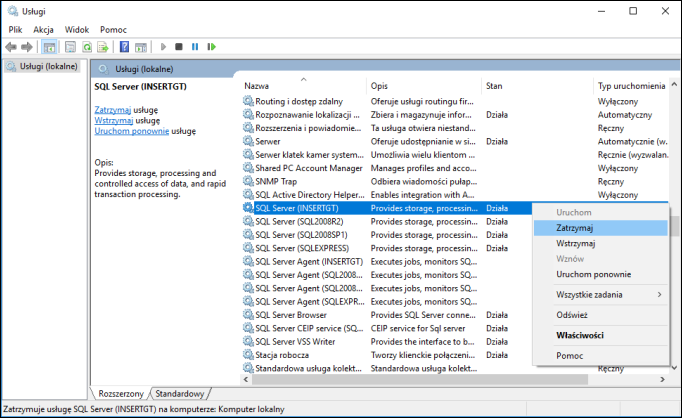Click the Zatrzymaj usługę link
This screenshot has width=682, height=418.
[113, 110]
